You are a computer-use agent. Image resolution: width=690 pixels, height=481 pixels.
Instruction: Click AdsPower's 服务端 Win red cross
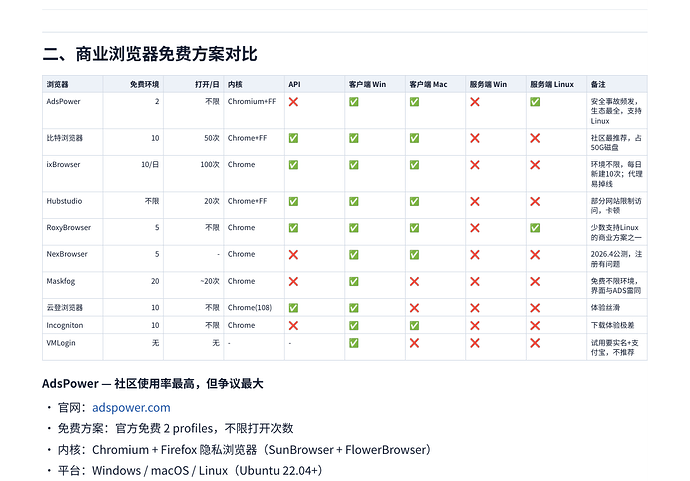[475, 102]
